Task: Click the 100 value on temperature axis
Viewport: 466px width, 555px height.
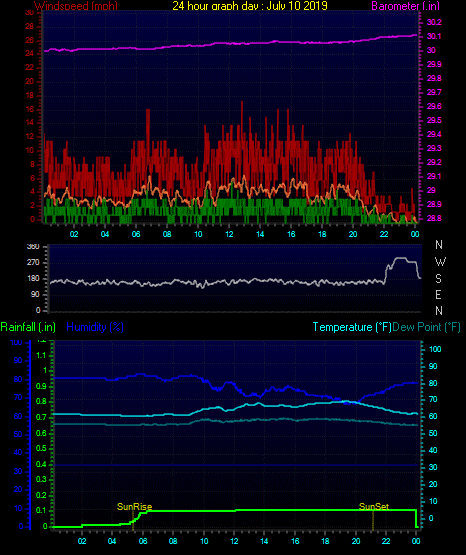Action: click(435, 349)
